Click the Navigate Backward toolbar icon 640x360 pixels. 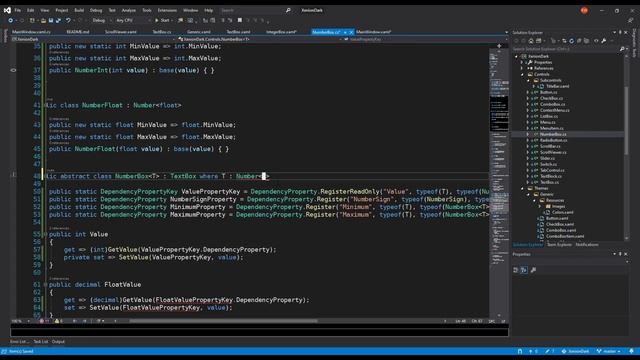click(x=11, y=20)
